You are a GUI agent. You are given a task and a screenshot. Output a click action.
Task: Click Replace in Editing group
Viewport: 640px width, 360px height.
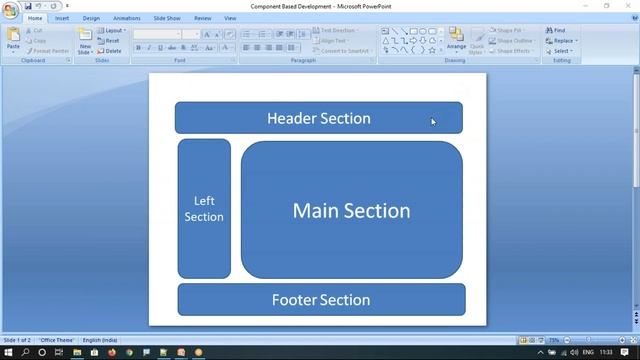pyautogui.click(x=562, y=41)
